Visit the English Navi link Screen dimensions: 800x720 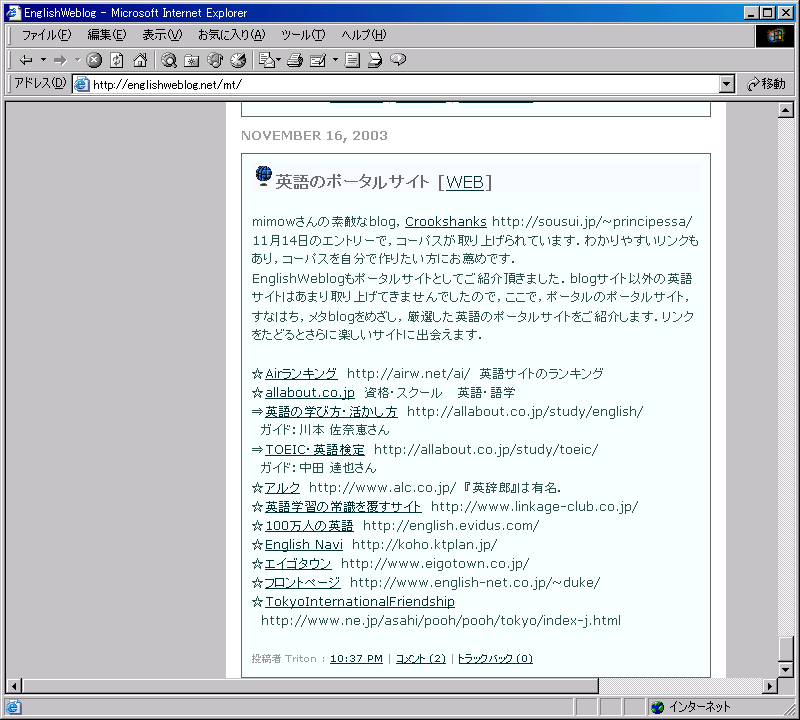click(304, 544)
